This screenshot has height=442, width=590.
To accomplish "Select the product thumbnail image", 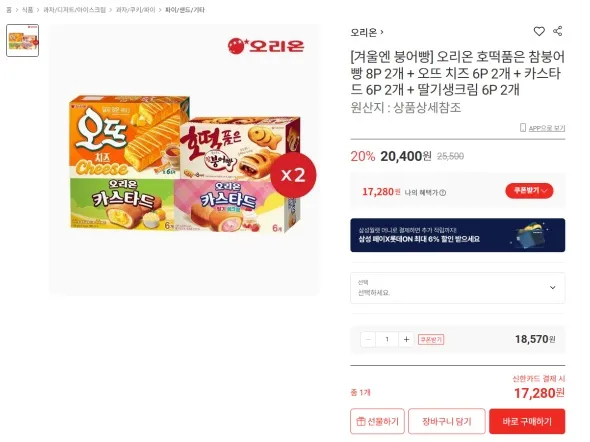I will [x=23, y=41].
